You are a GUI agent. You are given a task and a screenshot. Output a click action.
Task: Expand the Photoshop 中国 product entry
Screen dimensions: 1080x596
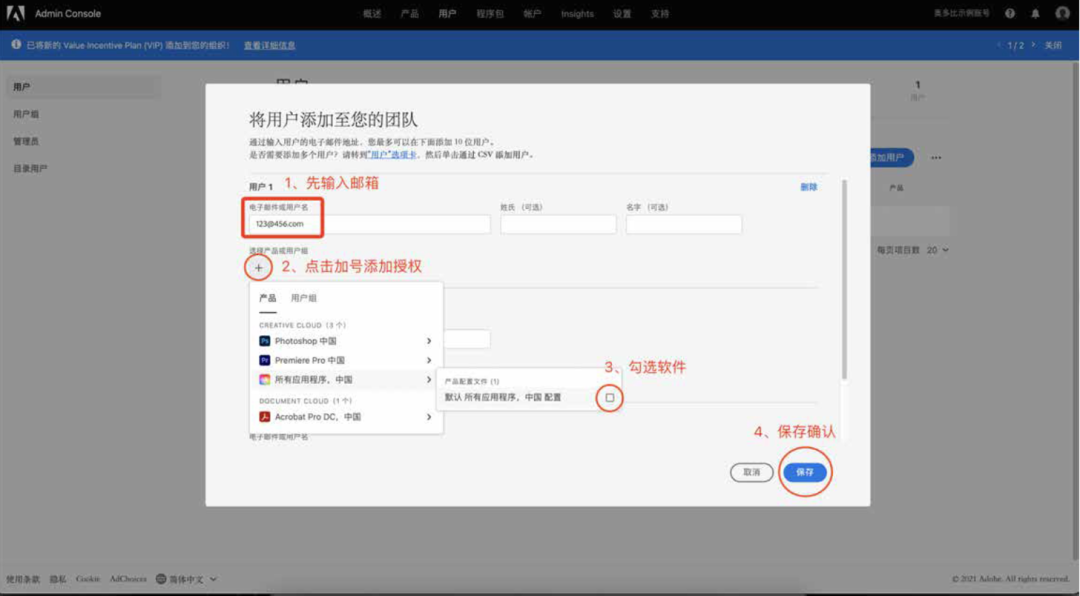[430, 340]
